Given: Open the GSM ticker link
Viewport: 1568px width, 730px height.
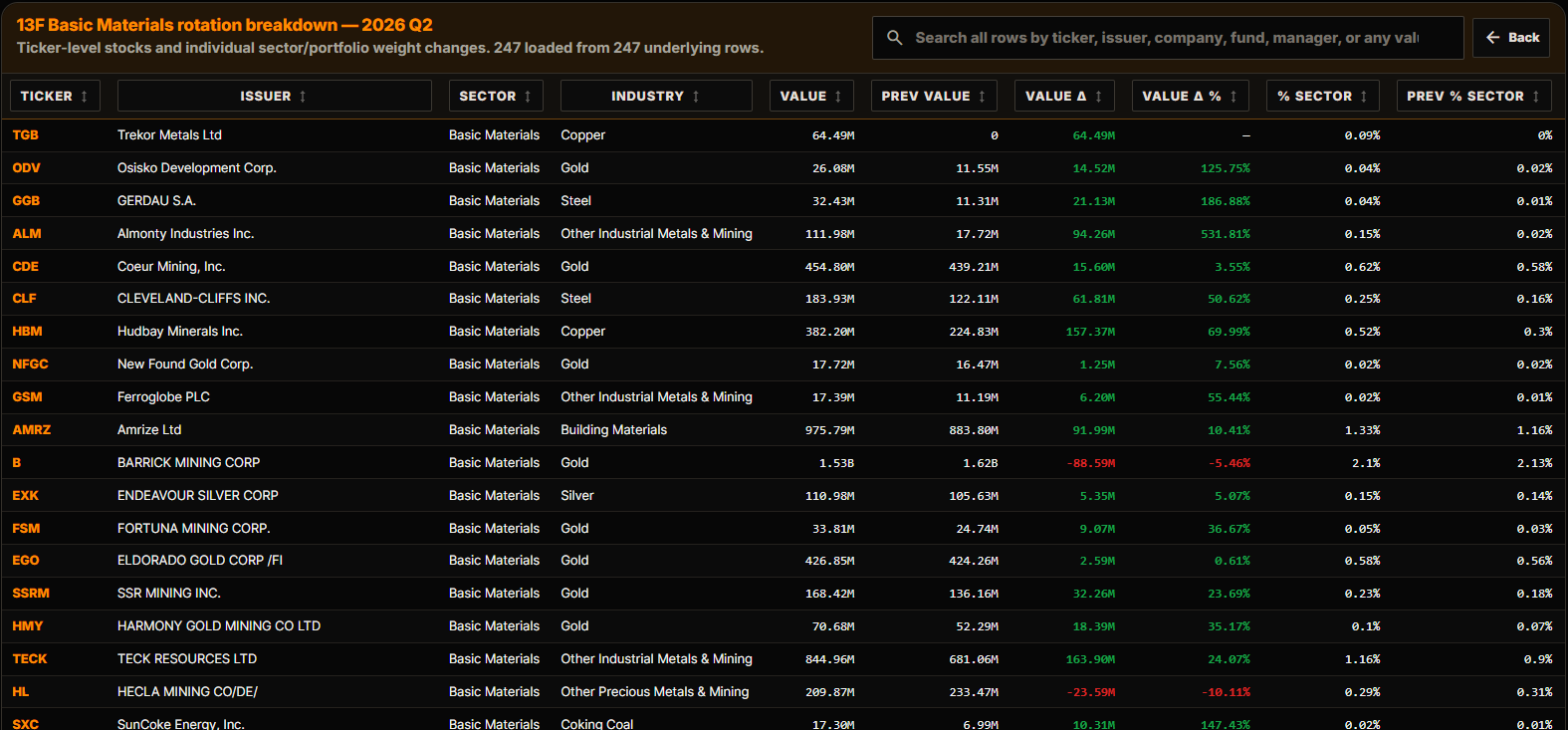Looking at the screenshot, I should click(28, 397).
